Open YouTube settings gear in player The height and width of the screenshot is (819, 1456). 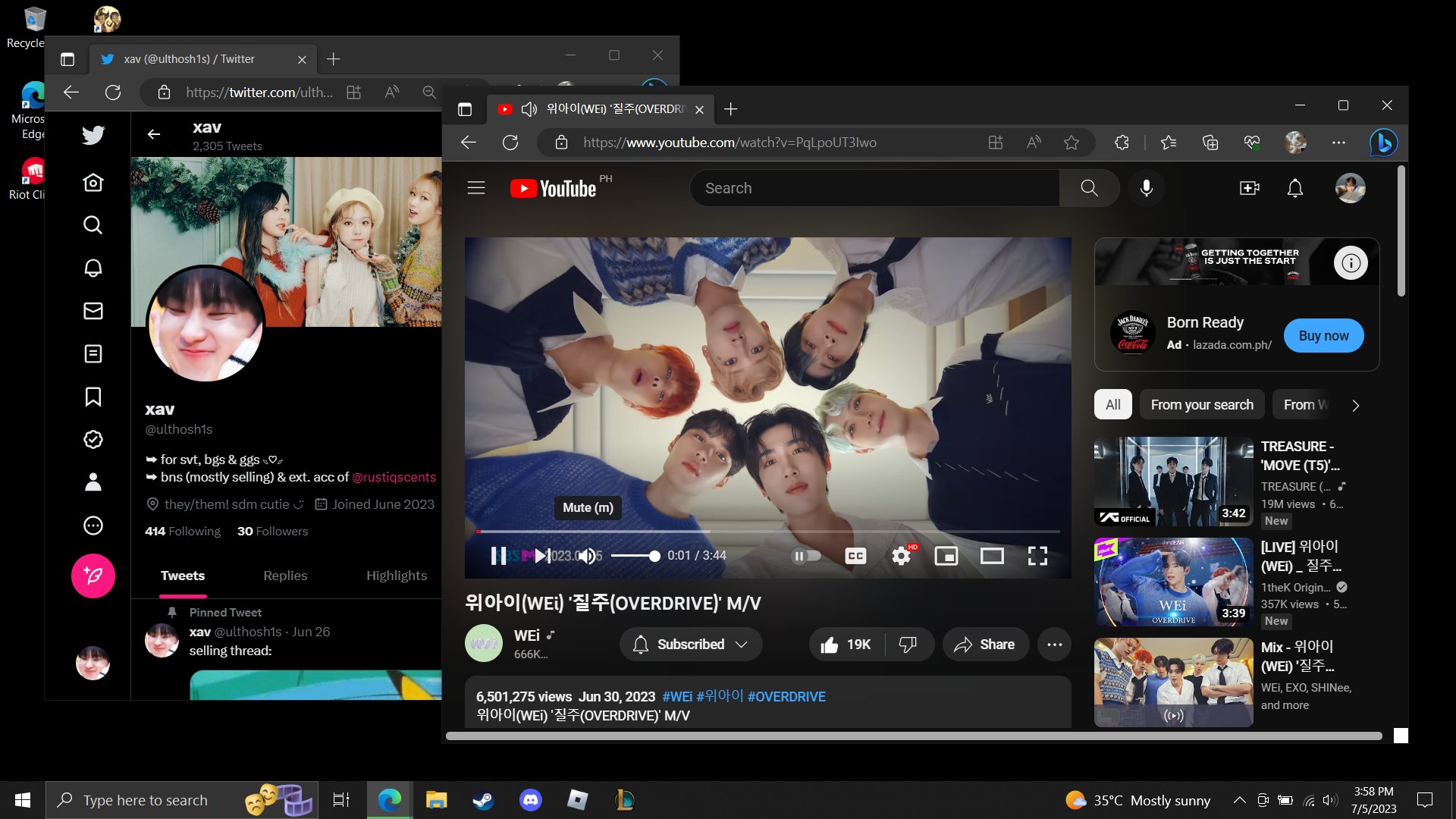pos(901,556)
